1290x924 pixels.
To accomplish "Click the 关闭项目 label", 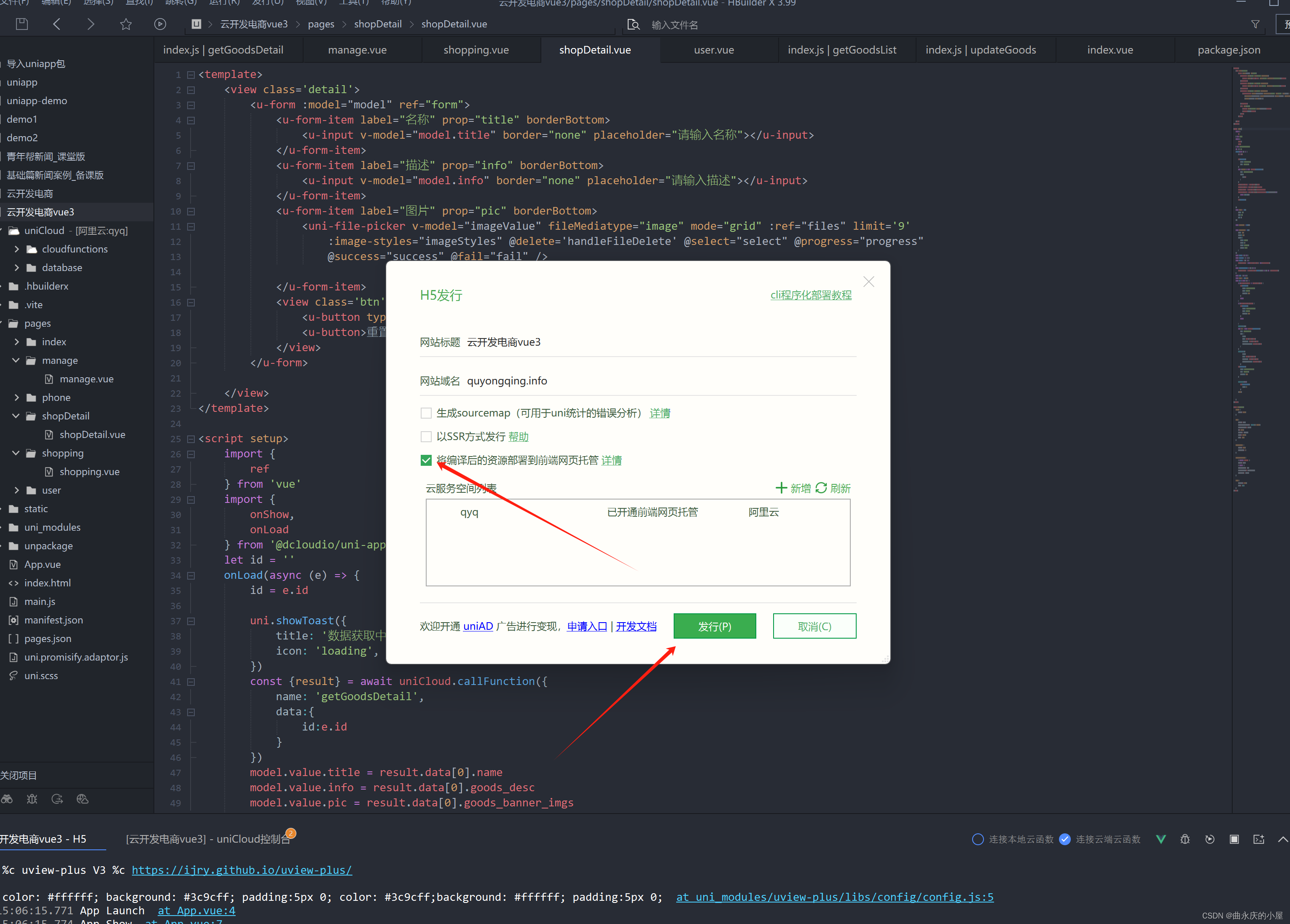I will coord(18,775).
